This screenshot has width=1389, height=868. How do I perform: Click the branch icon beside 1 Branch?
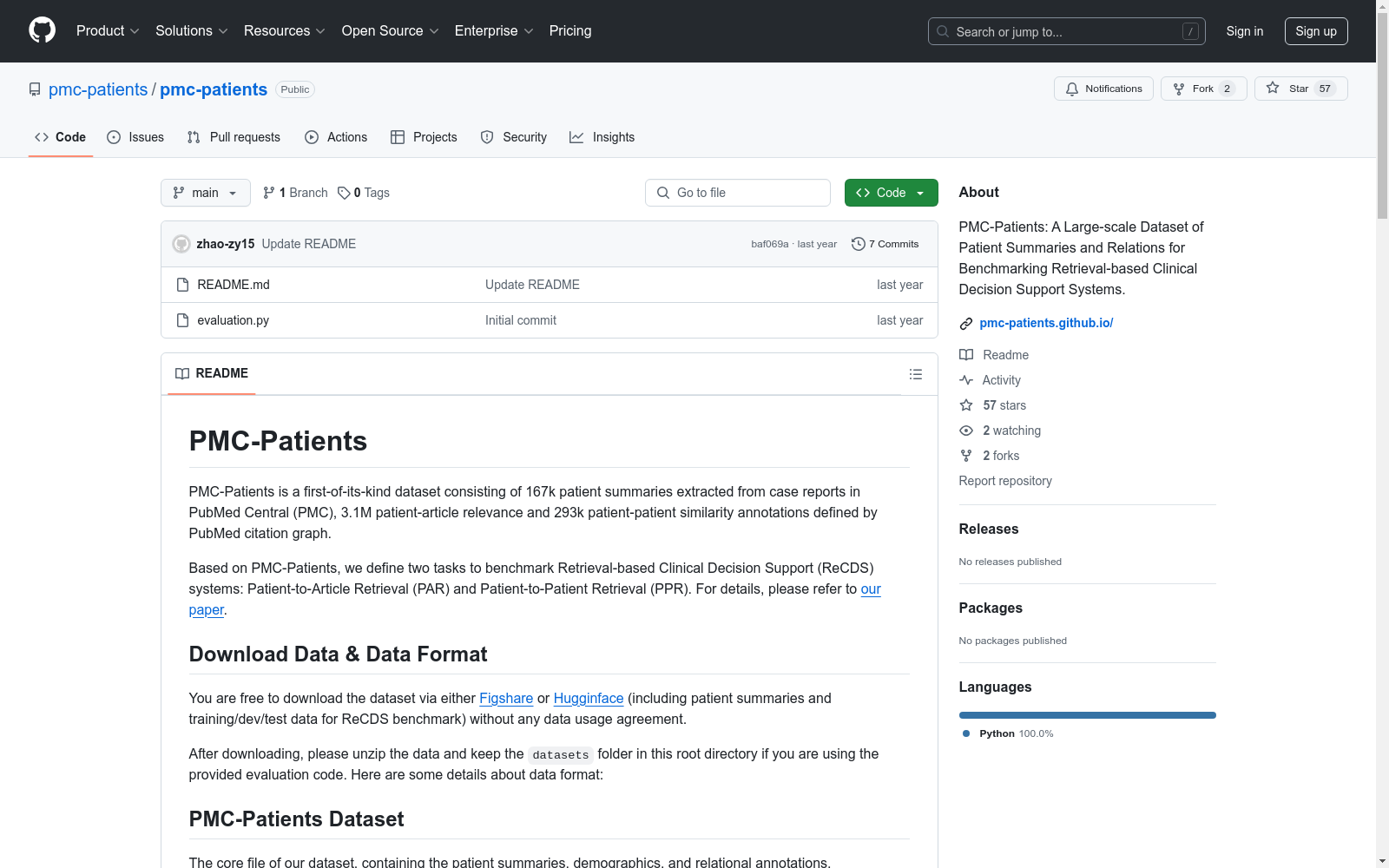[x=269, y=193]
